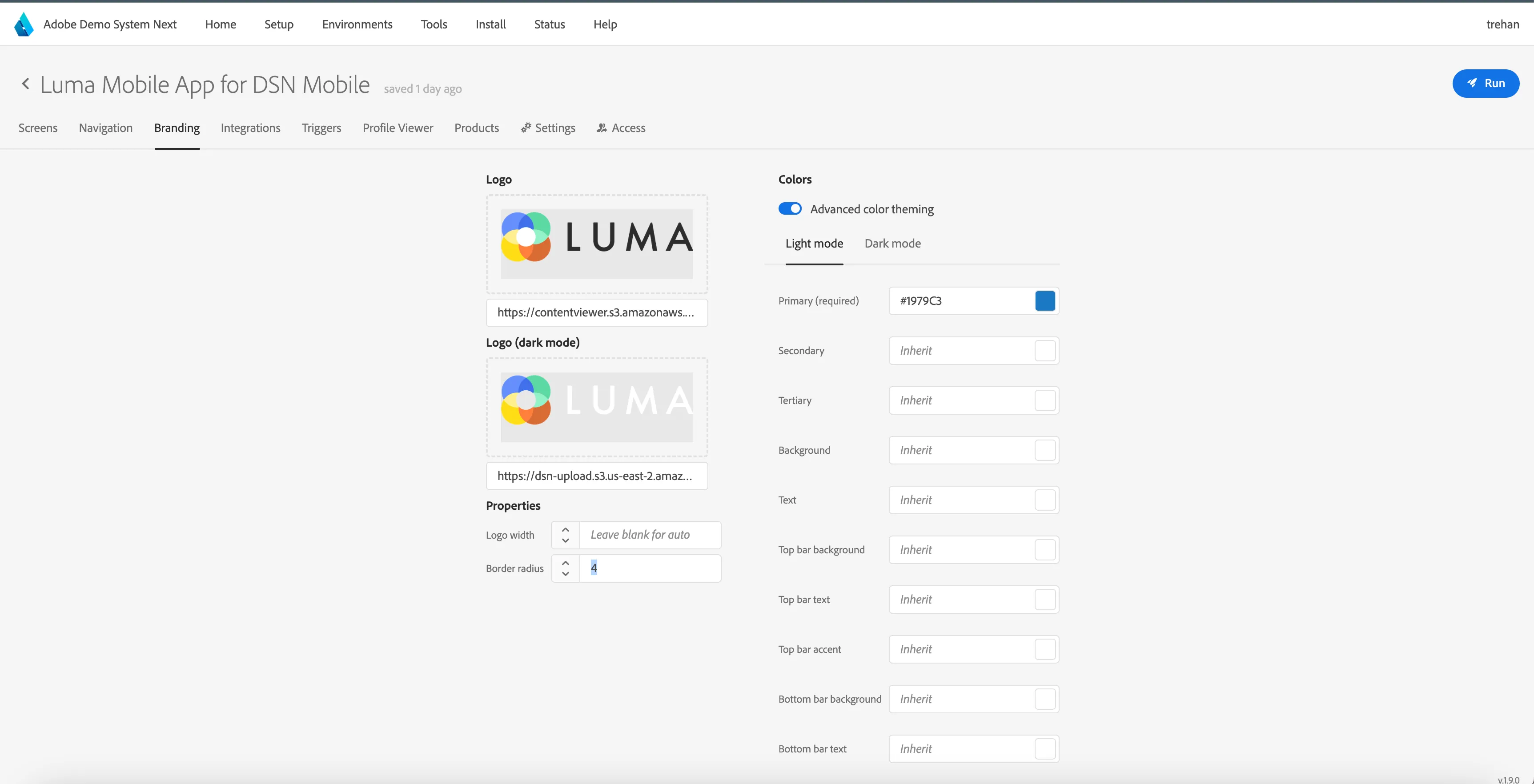Screen dimensions: 1534x784
Task: Click the Logo width input field
Action: [650, 535]
